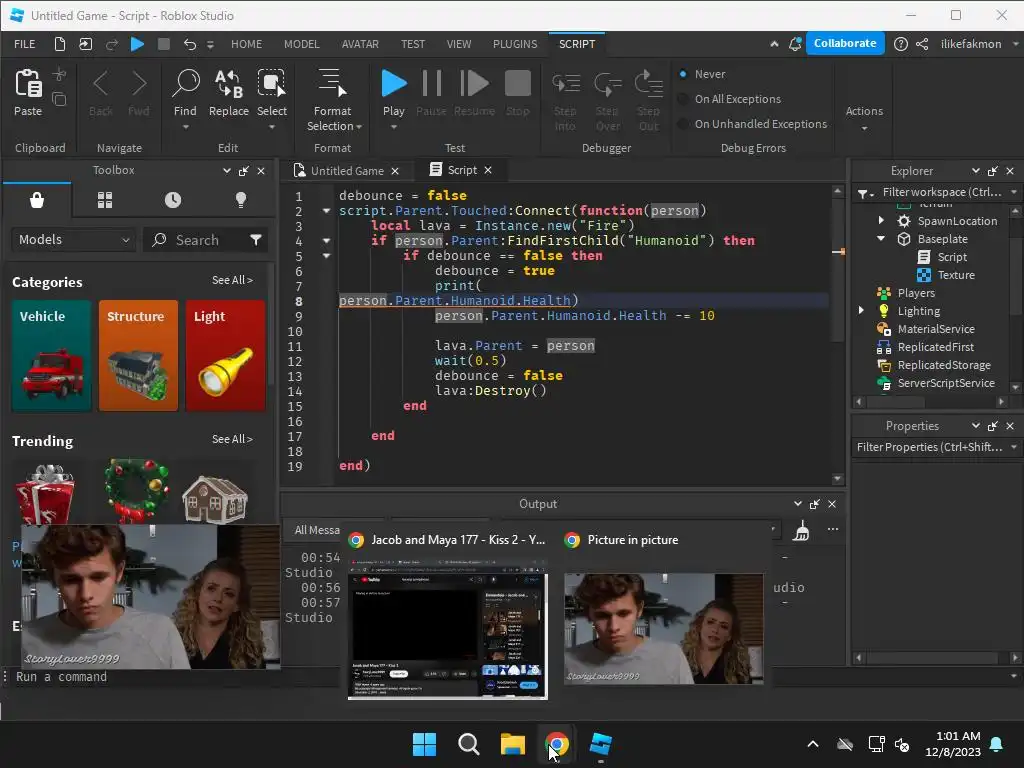
Task: Open the Play button dropdown arrow
Action: pyautogui.click(x=394, y=127)
